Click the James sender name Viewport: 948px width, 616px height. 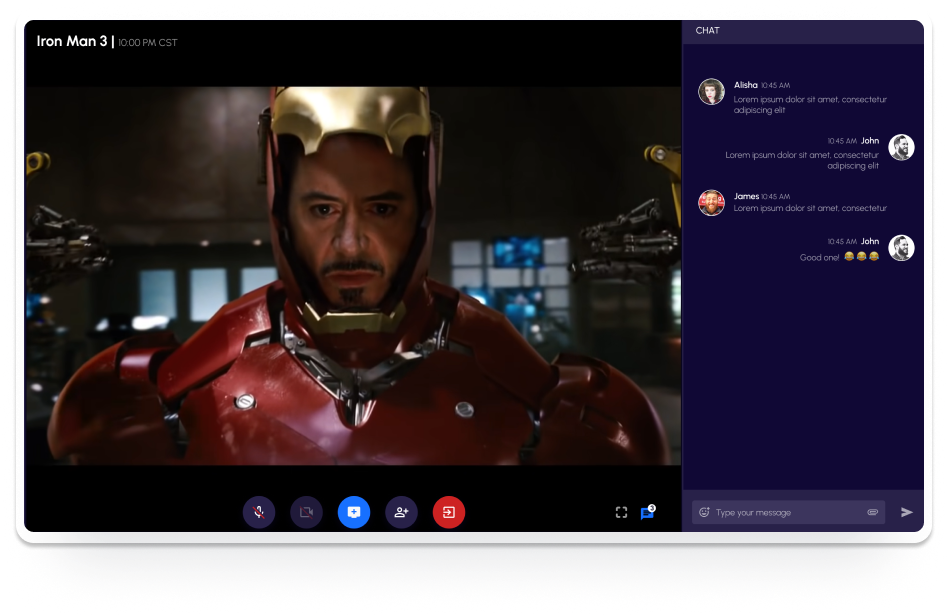[x=746, y=196]
